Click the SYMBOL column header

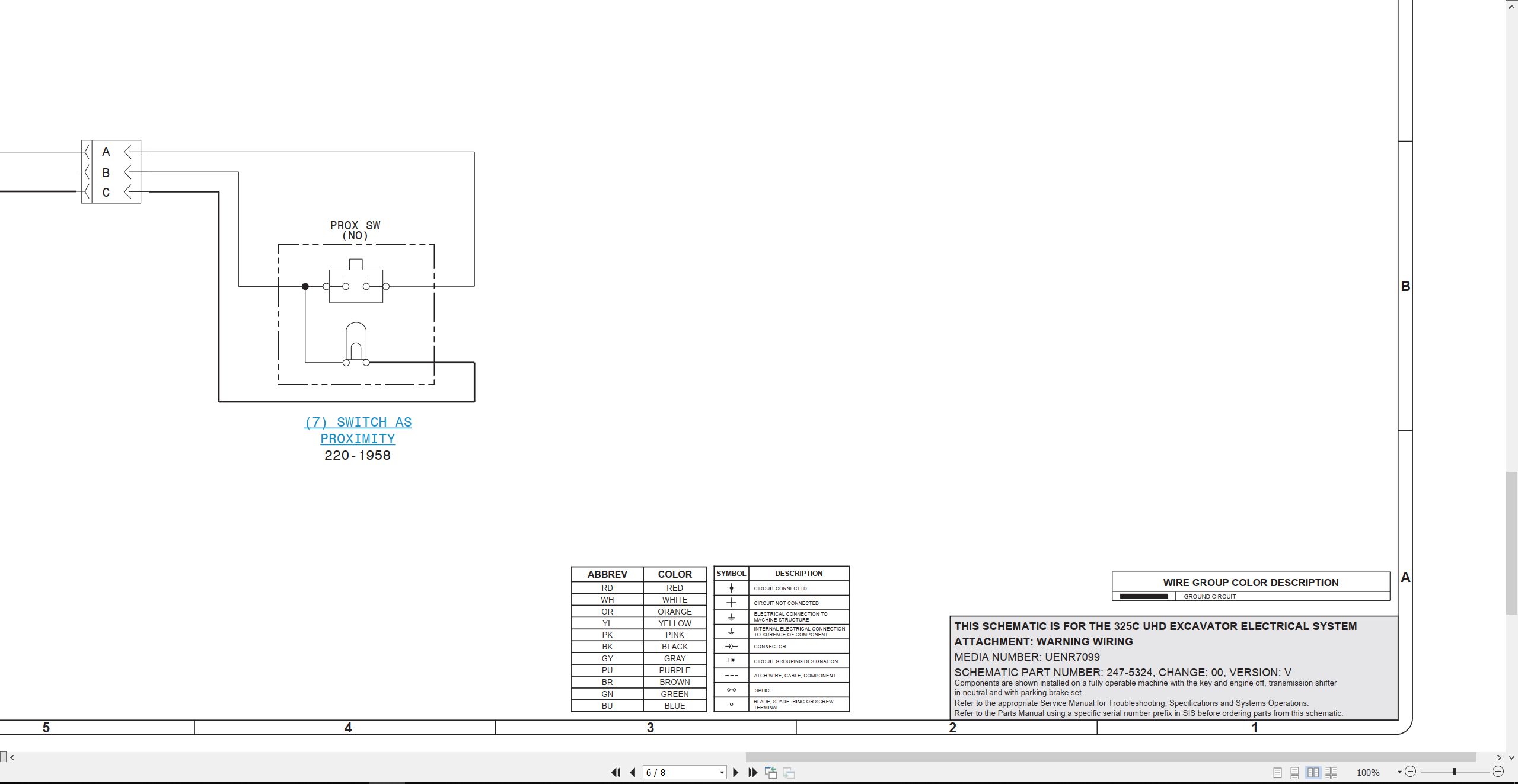coord(731,573)
